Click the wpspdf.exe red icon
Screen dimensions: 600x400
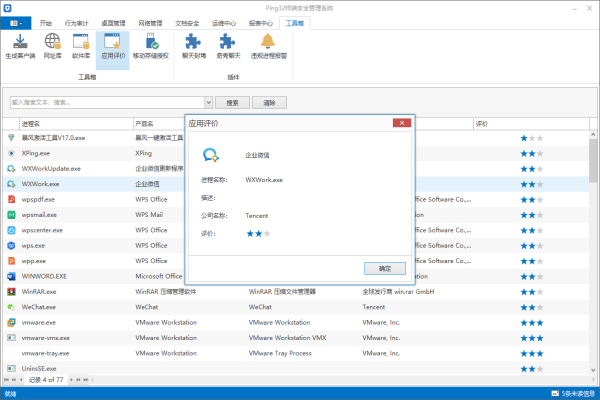pyautogui.click(x=11, y=199)
